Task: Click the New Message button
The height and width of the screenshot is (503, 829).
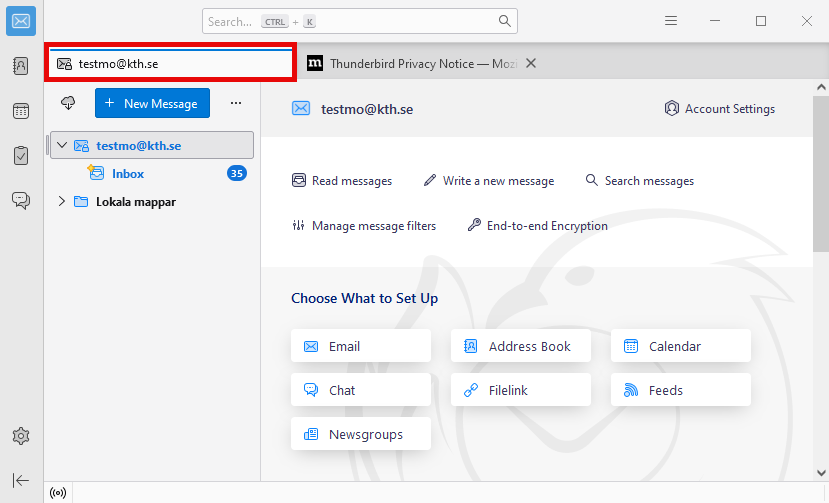Action: tap(153, 103)
